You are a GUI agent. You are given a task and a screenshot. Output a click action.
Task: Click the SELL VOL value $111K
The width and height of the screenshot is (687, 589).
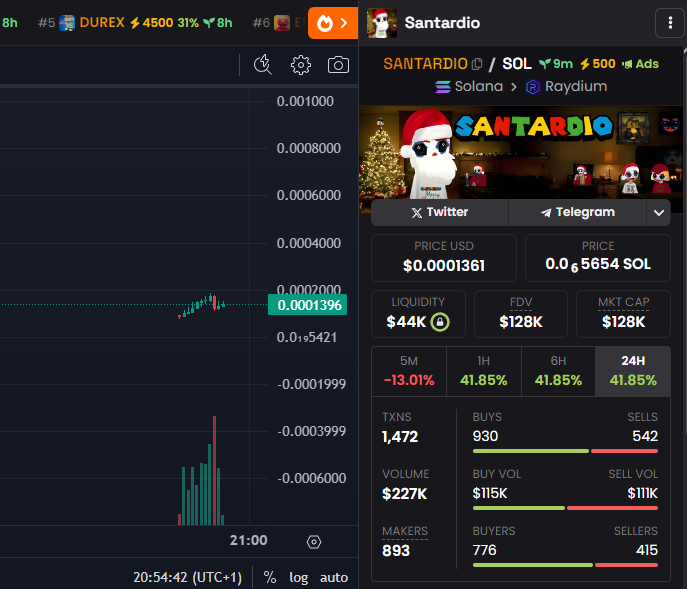pyautogui.click(x=642, y=493)
